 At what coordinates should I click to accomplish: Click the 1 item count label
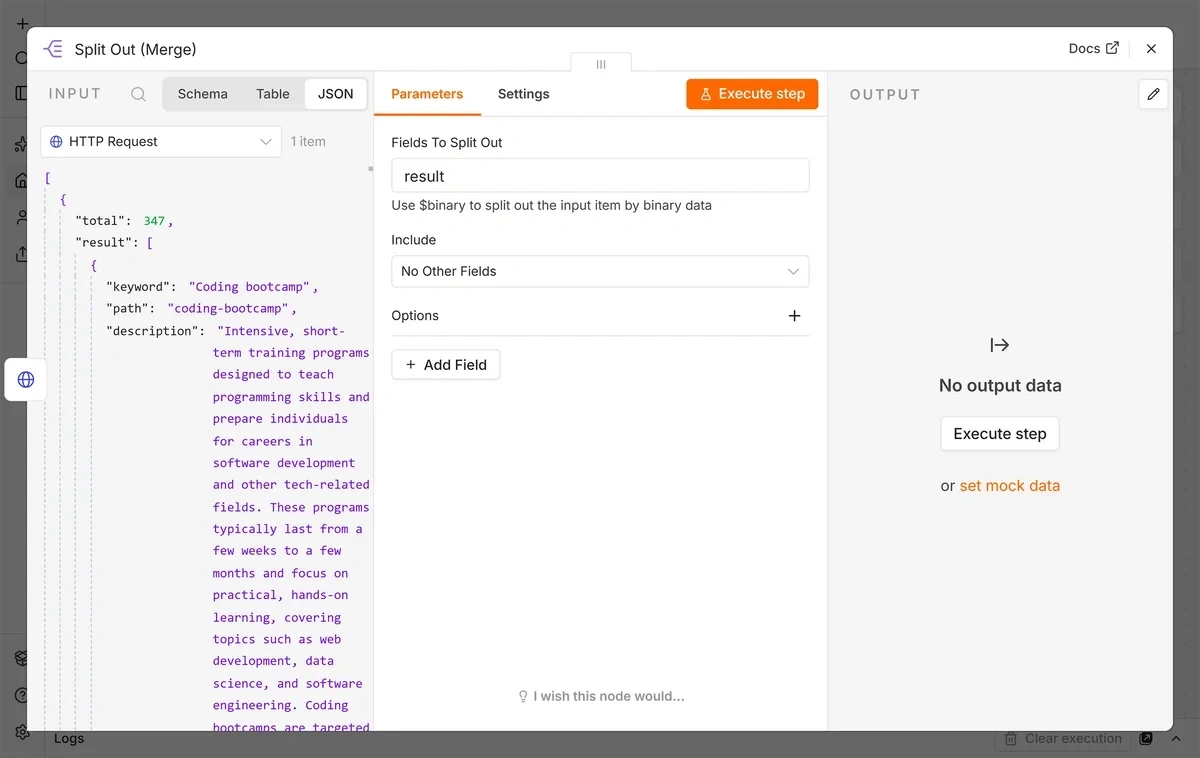pos(308,142)
